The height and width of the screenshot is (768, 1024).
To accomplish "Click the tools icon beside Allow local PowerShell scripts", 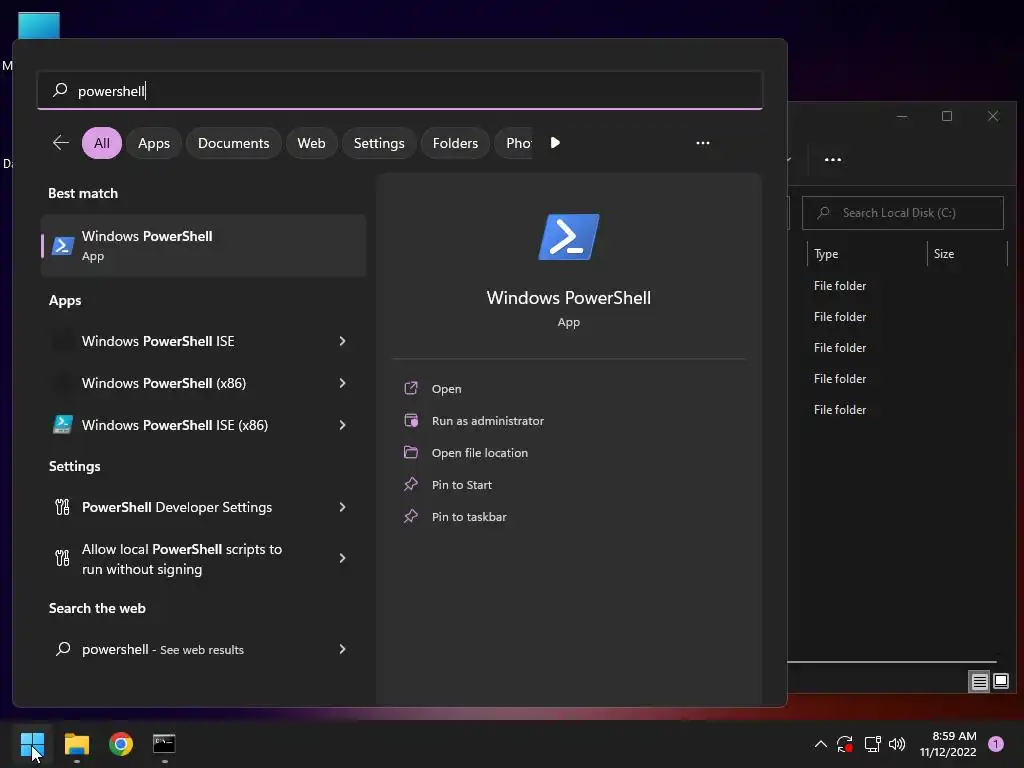I will [62, 558].
